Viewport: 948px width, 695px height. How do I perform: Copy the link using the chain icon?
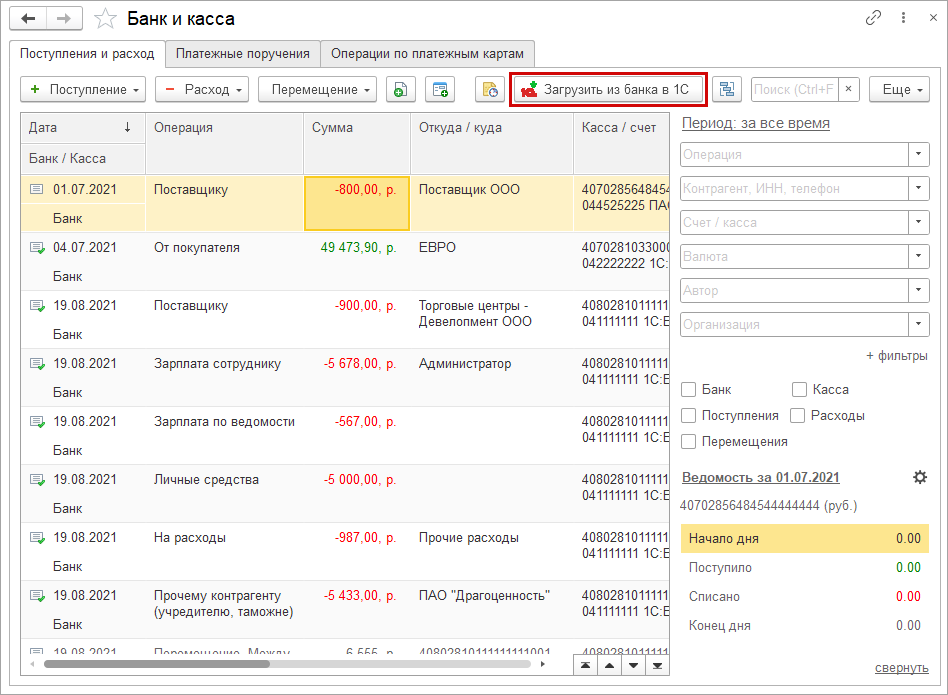click(x=873, y=18)
